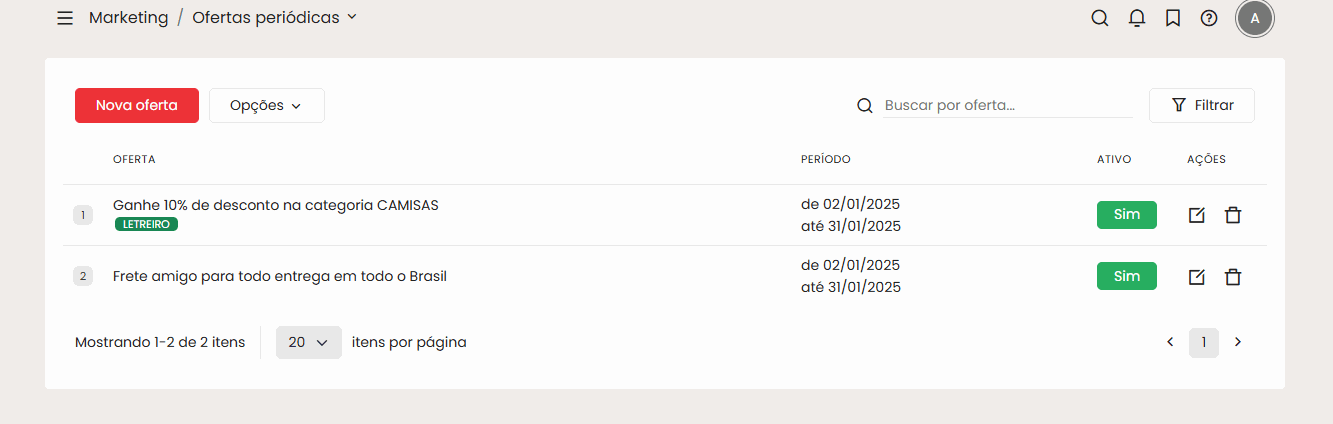Go to Marketing breadcrumb
Viewport: 1333px width, 424px height.
[x=128, y=18]
